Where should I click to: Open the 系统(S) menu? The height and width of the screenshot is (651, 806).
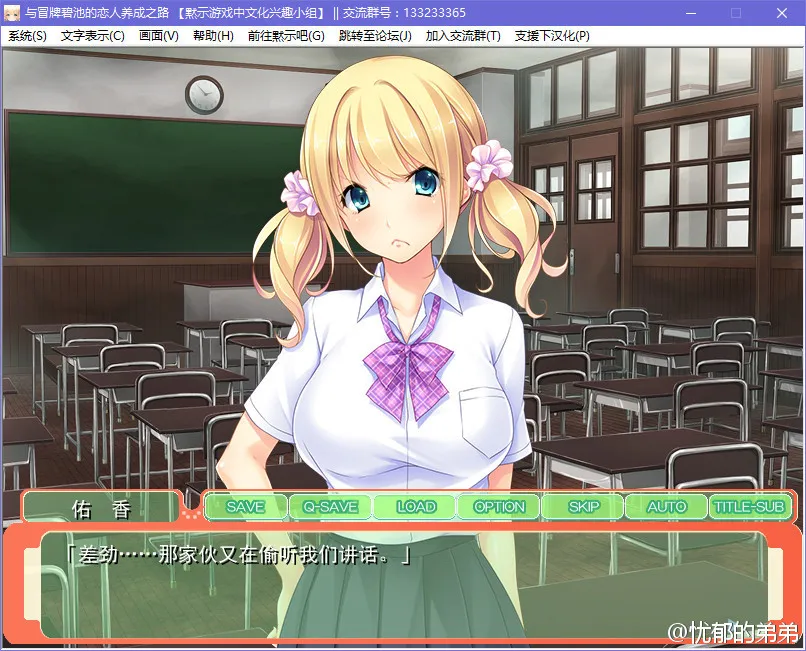click(28, 36)
